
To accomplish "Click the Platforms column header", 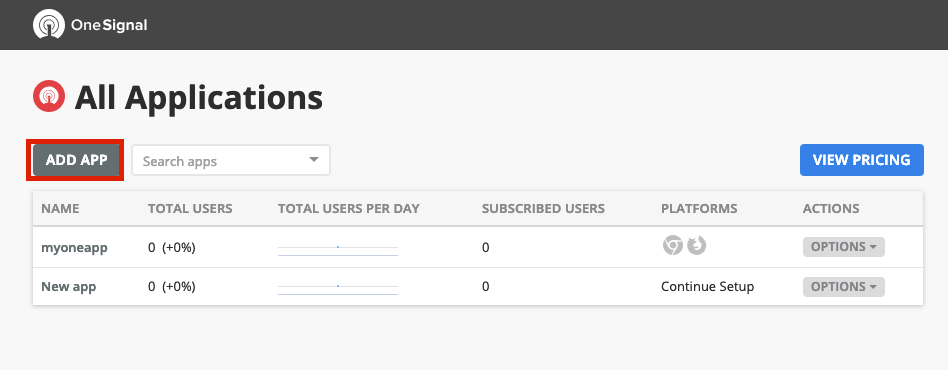I will coord(699,209).
